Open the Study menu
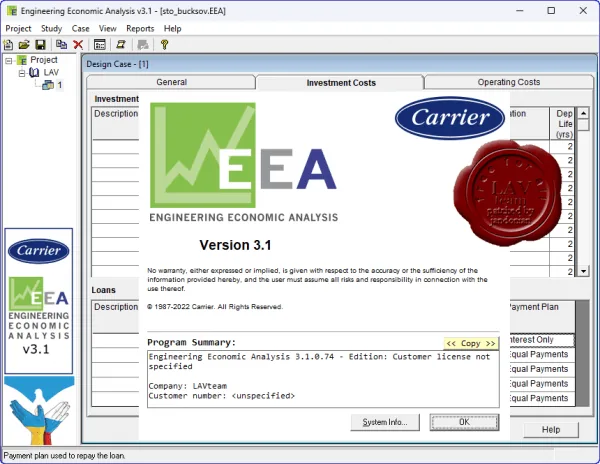Screen dimensions: 600x464 coord(51,29)
